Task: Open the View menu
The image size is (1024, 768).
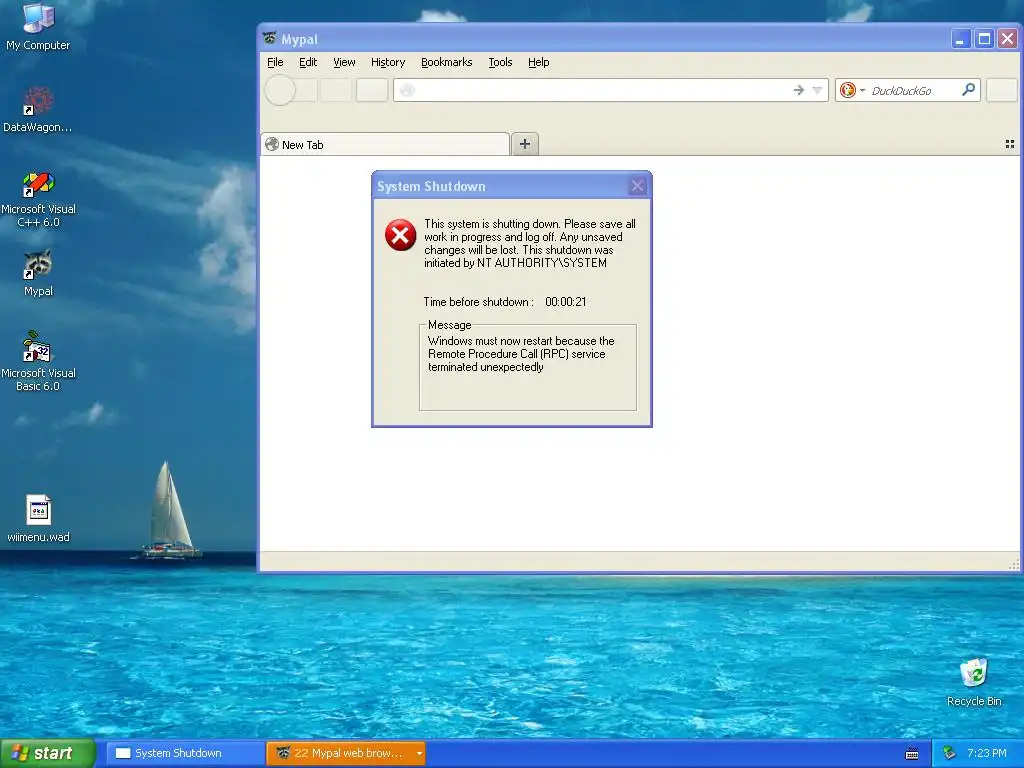Action: coord(344,62)
